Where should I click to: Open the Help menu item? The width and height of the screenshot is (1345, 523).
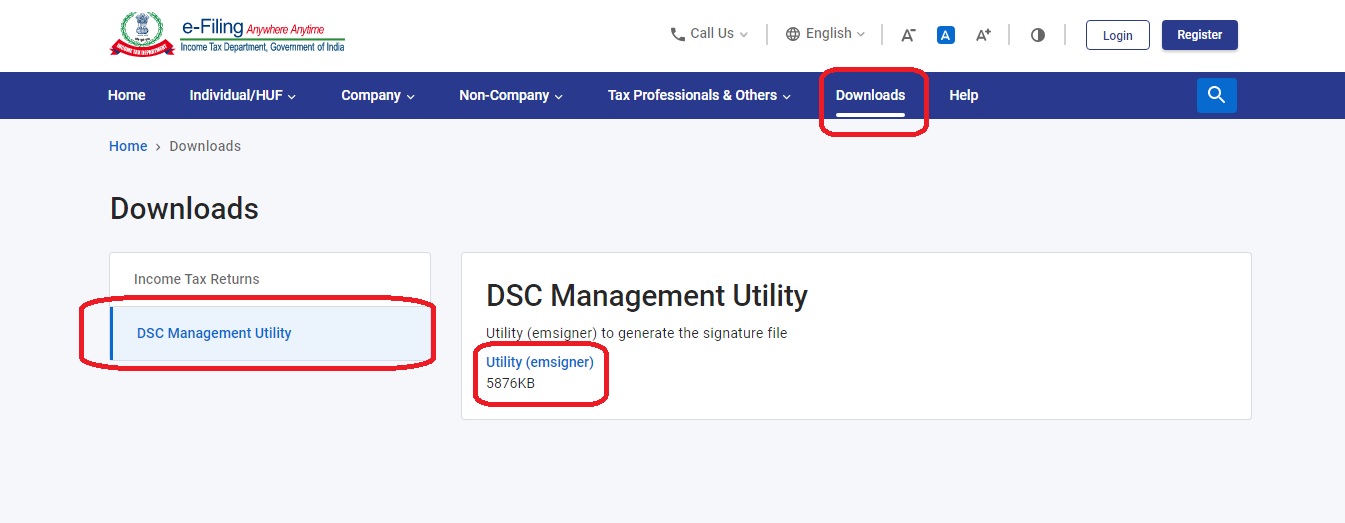point(963,95)
